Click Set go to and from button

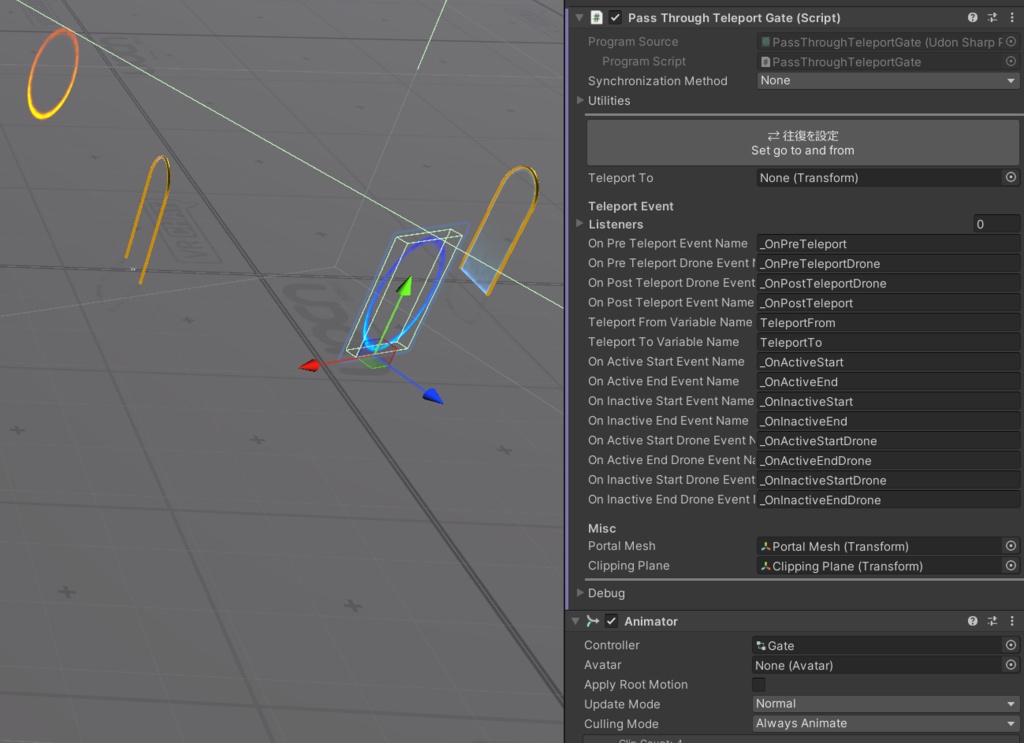[803, 142]
